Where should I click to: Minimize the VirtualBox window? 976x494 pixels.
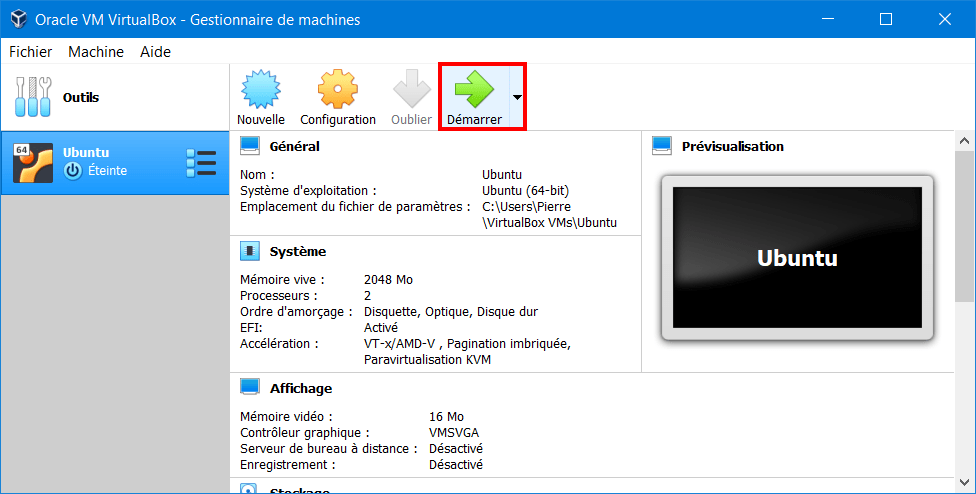(828, 19)
